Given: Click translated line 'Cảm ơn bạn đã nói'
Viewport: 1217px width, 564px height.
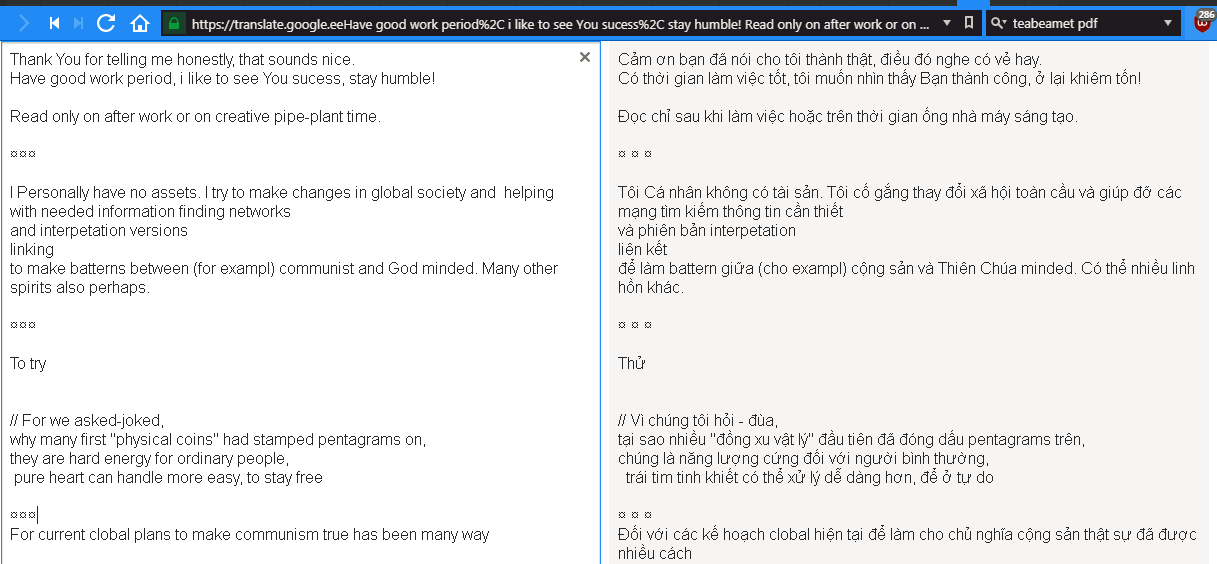Looking at the screenshot, I should [x=830, y=60].
